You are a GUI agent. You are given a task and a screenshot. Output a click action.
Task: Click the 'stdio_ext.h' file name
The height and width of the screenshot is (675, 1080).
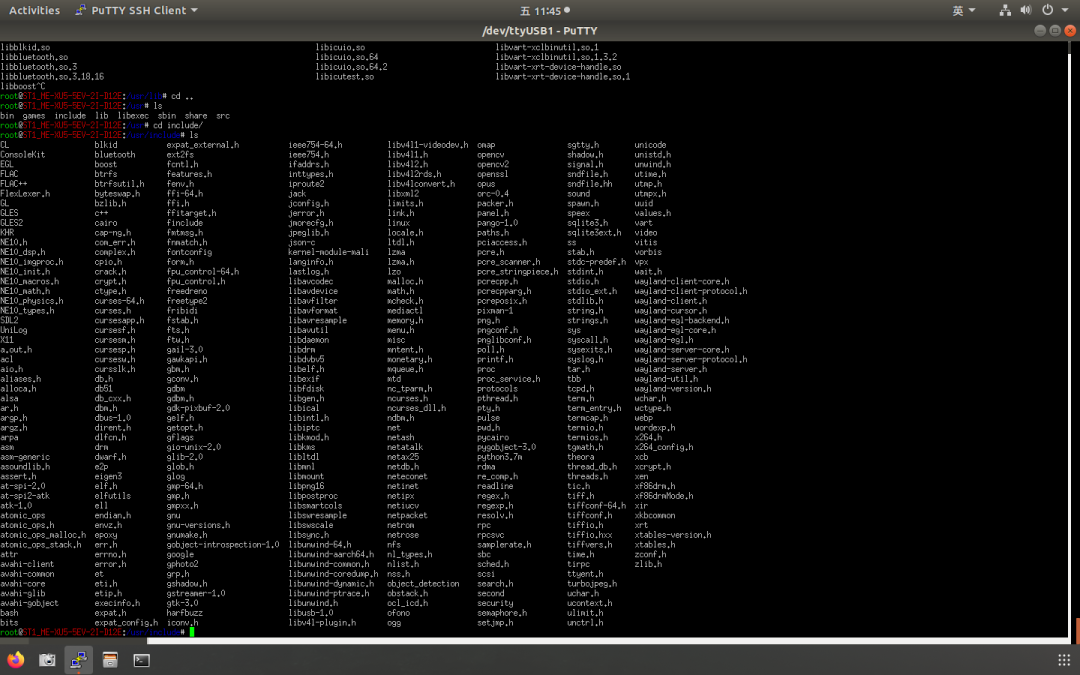click(592, 291)
